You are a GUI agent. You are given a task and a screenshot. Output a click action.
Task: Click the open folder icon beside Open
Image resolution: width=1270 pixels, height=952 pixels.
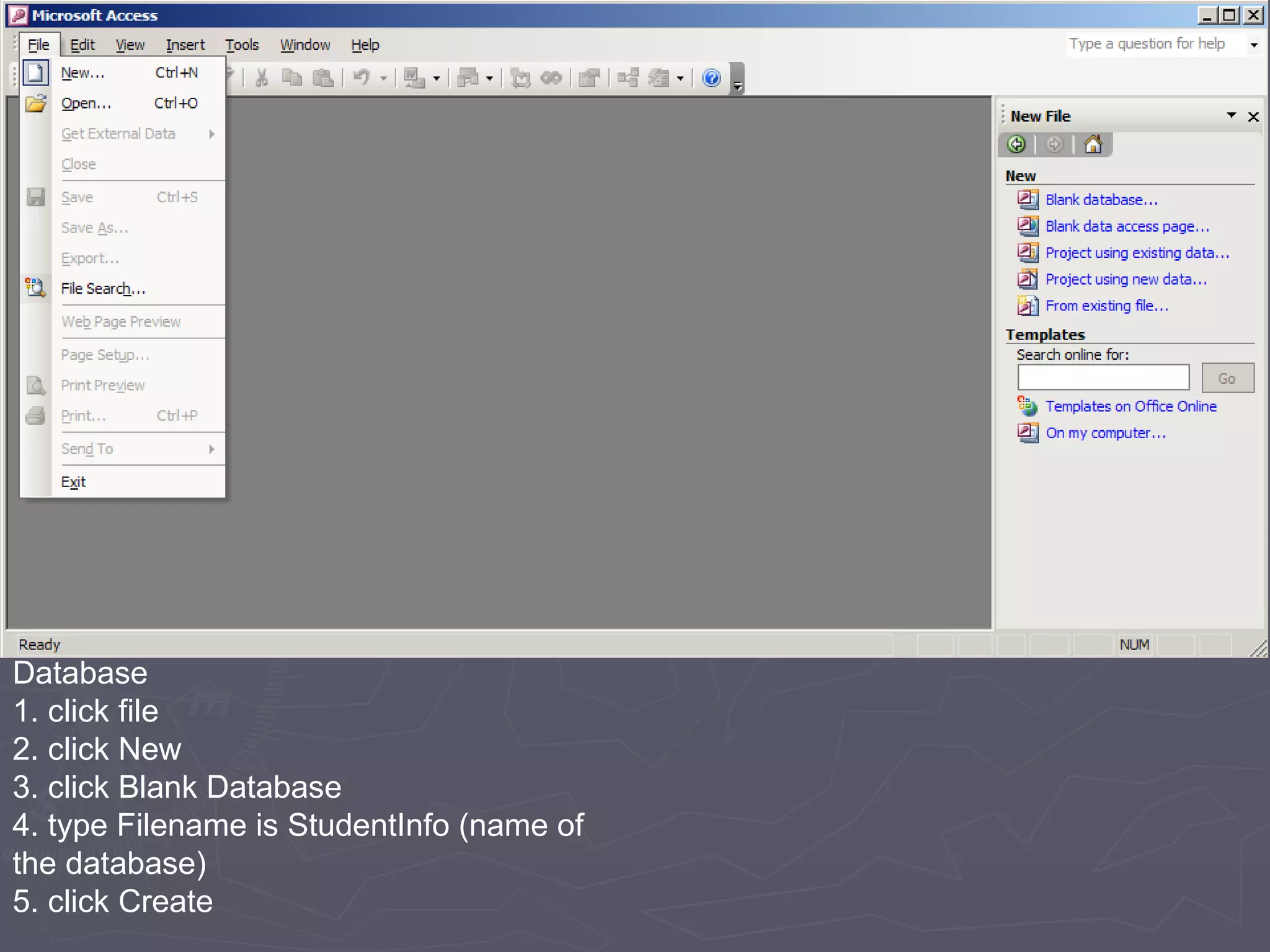pos(36,104)
